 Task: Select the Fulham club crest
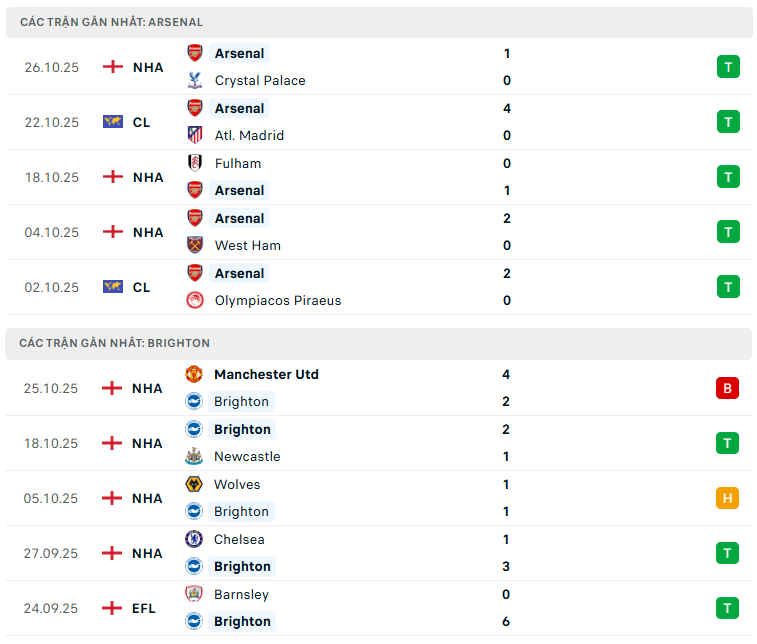pyautogui.click(x=195, y=163)
